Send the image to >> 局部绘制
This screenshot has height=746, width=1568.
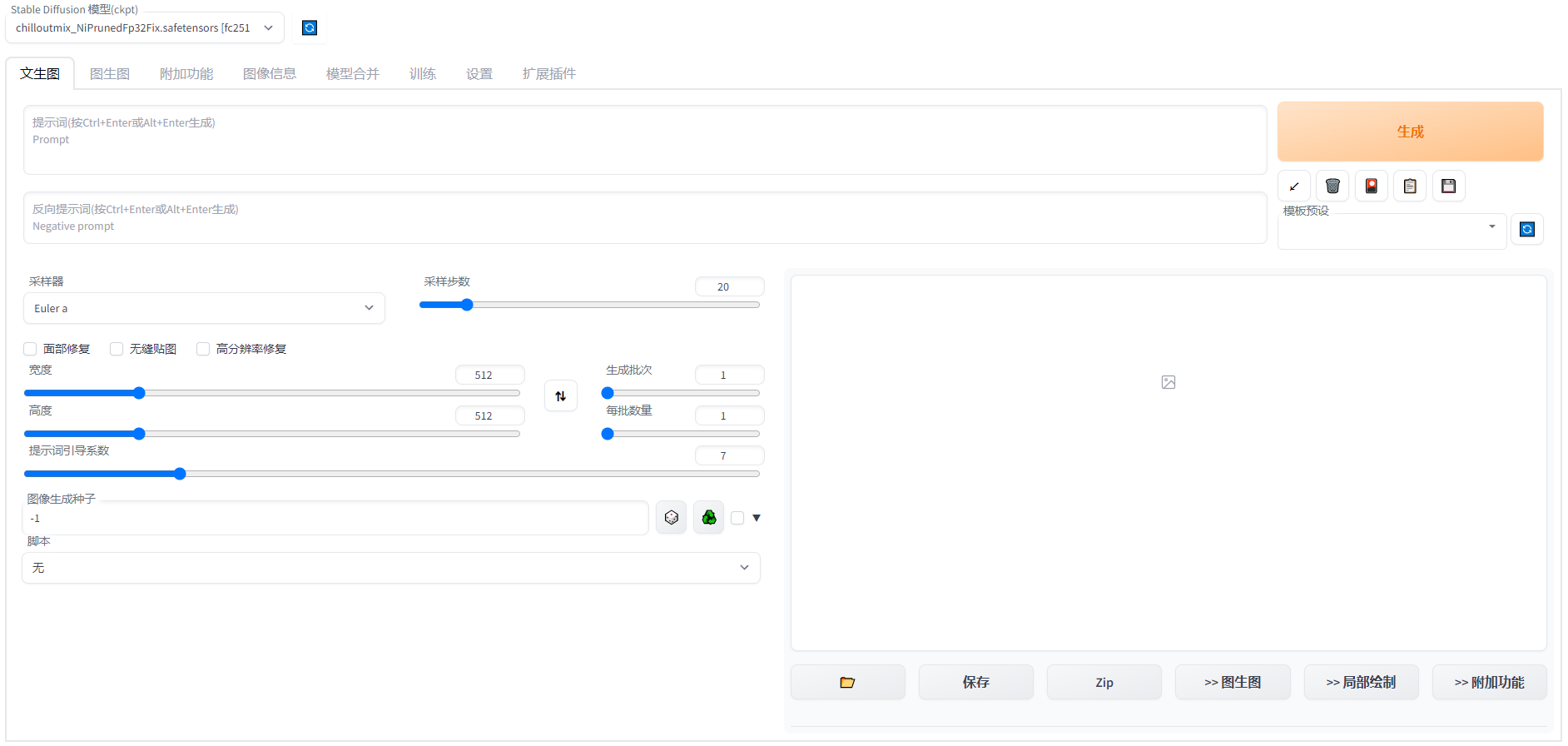click(1362, 683)
